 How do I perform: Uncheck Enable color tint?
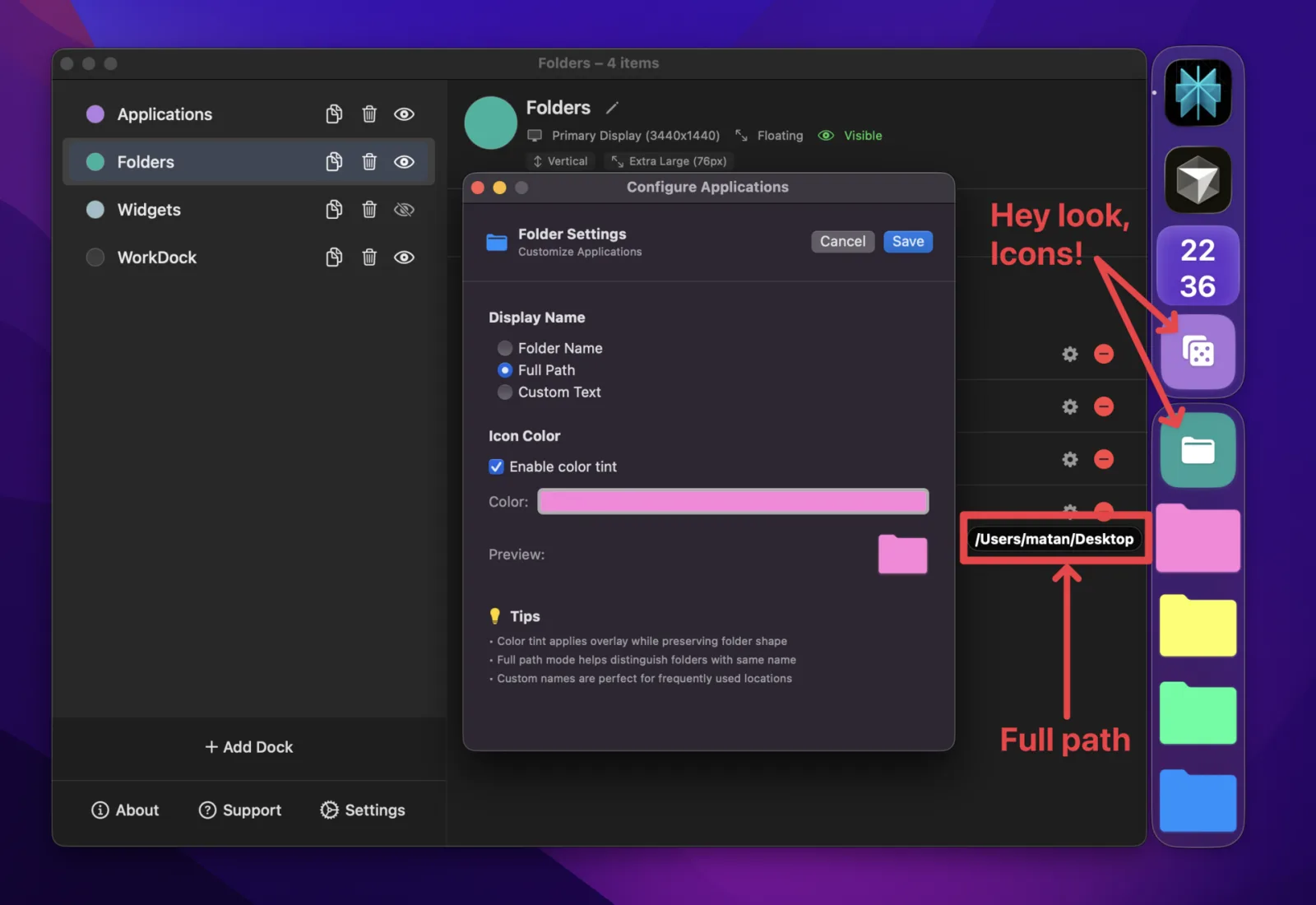click(496, 466)
